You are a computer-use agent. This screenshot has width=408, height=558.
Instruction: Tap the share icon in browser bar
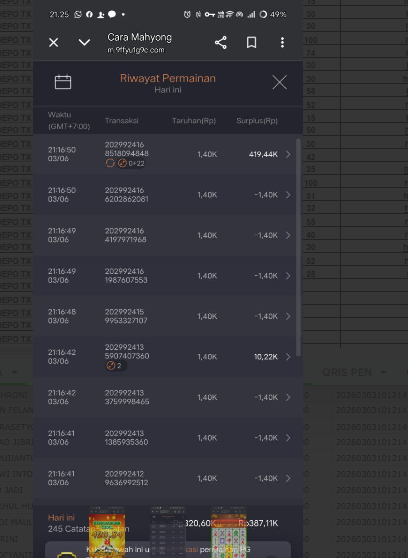[221, 43]
